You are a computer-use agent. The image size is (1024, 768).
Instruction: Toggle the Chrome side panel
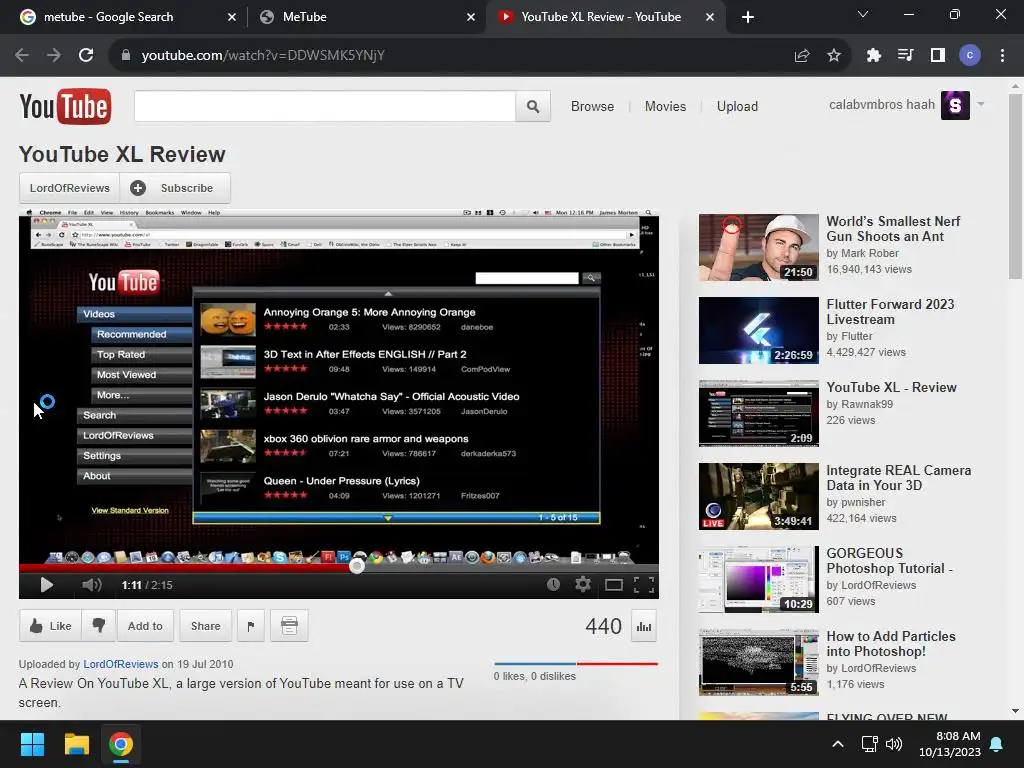tap(938, 56)
